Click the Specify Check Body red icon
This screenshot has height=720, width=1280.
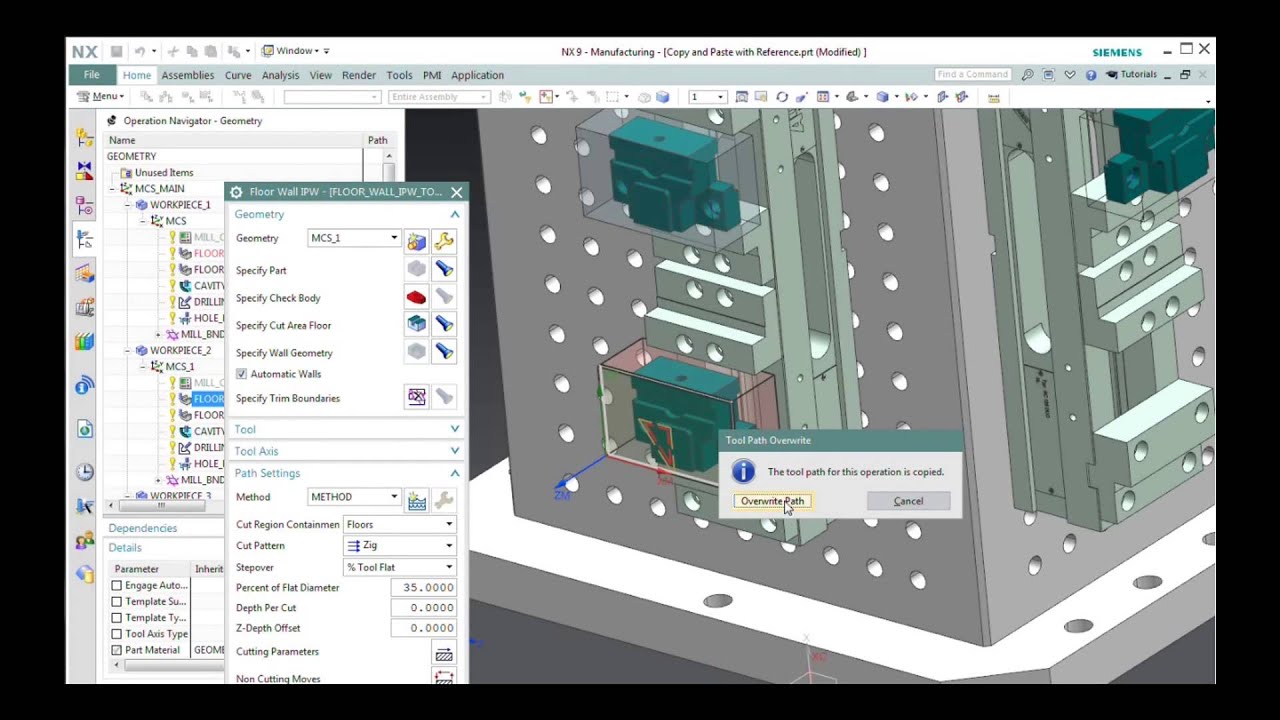click(417, 297)
